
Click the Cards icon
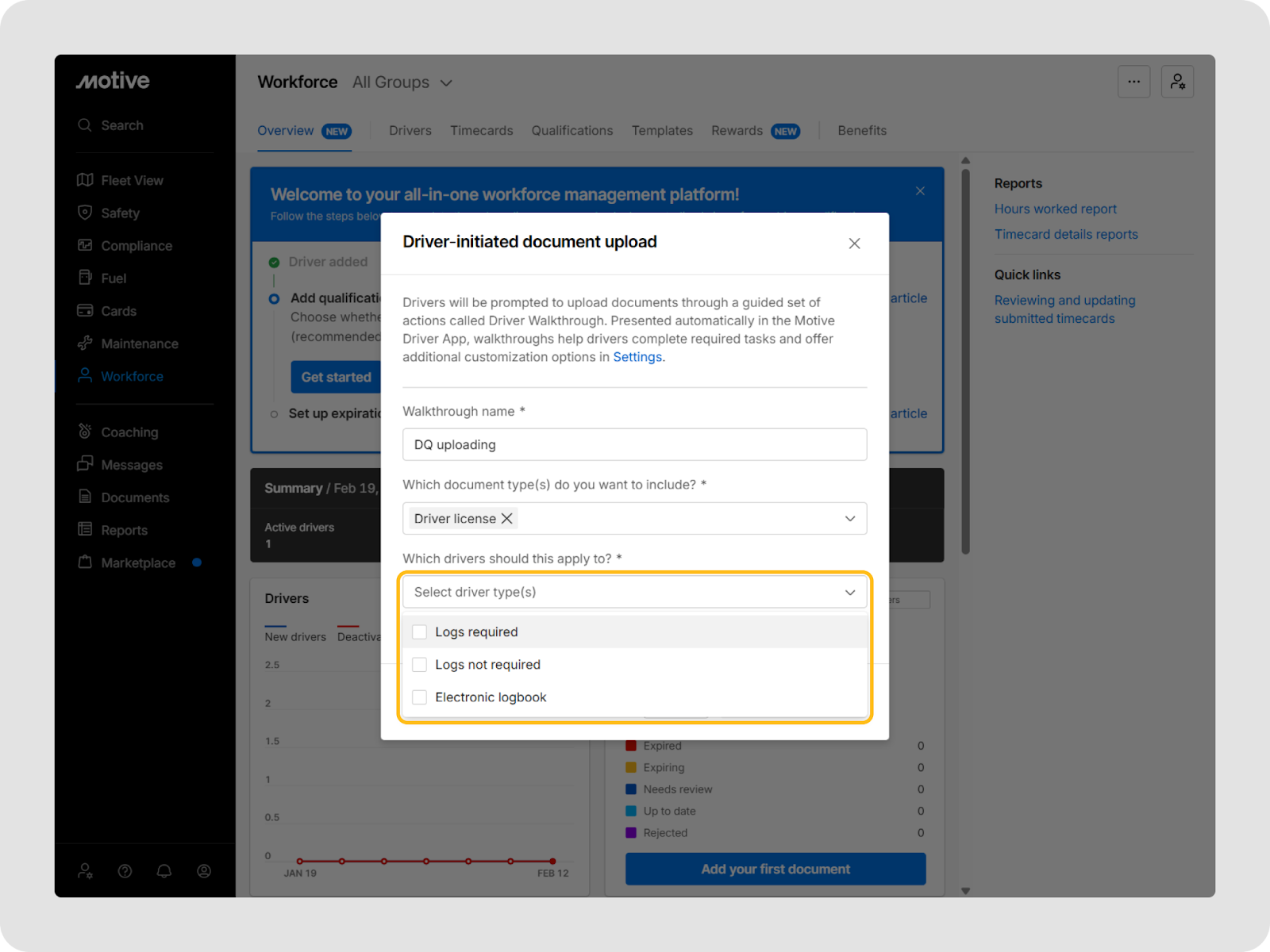tap(85, 310)
